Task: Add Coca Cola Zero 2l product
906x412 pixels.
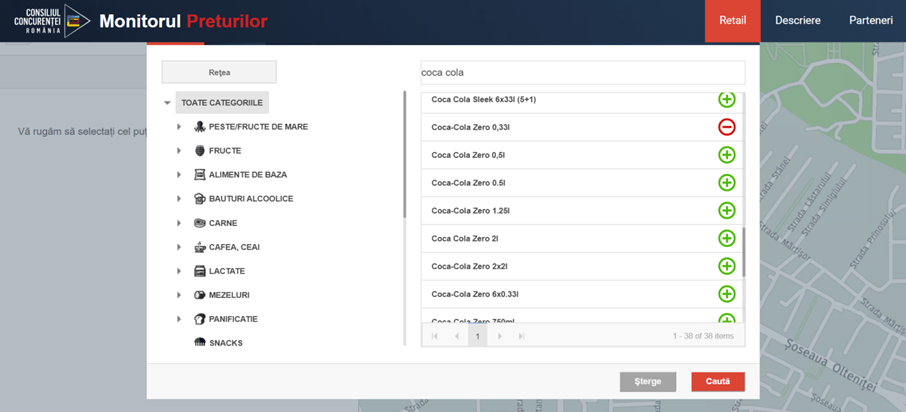Action: click(726, 238)
